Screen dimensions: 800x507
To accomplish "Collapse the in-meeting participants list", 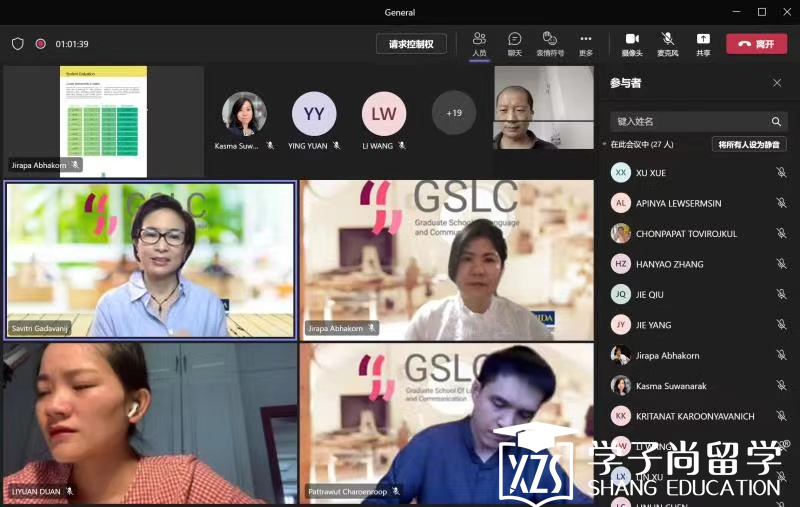I will click(x=605, y=145).
